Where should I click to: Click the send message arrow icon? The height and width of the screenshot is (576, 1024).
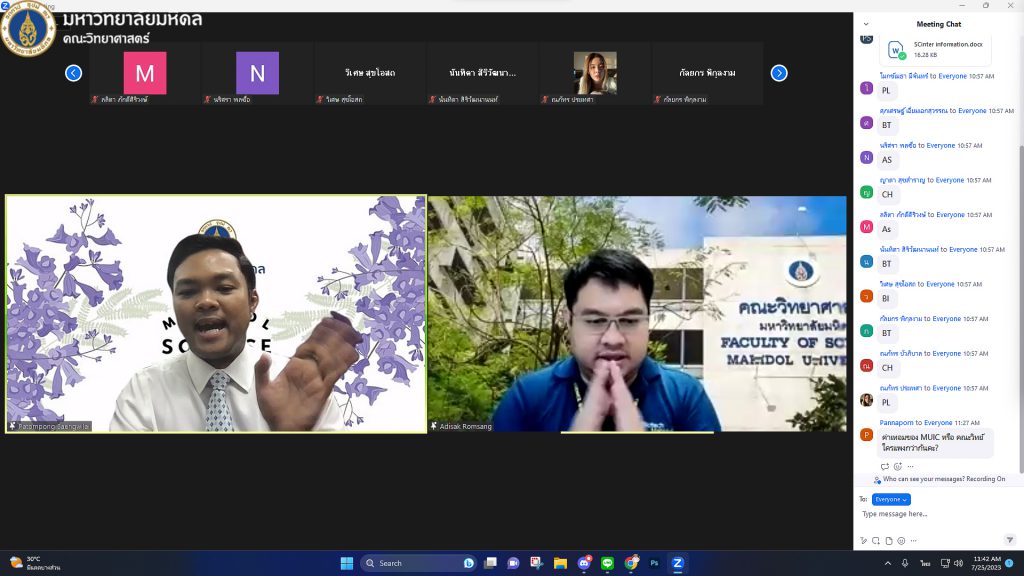tap(1009, 540)
